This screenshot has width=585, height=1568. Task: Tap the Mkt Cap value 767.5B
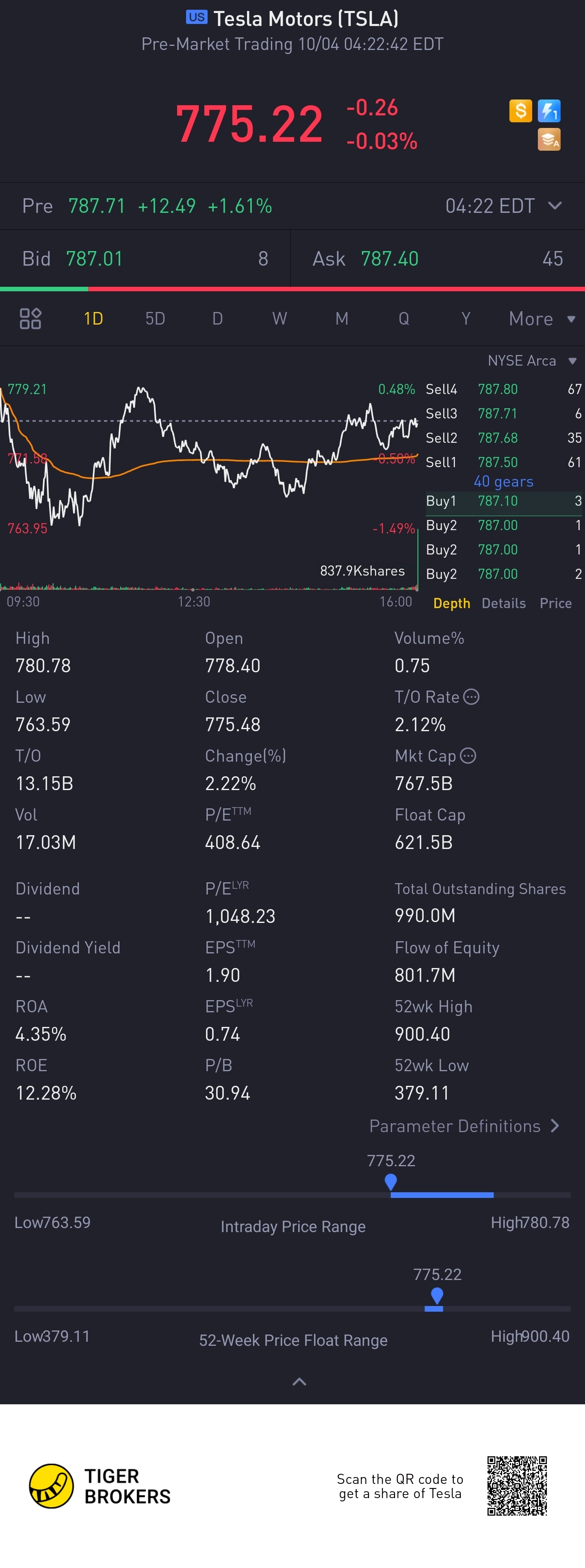pyautogui.click(x=424, y=784)
